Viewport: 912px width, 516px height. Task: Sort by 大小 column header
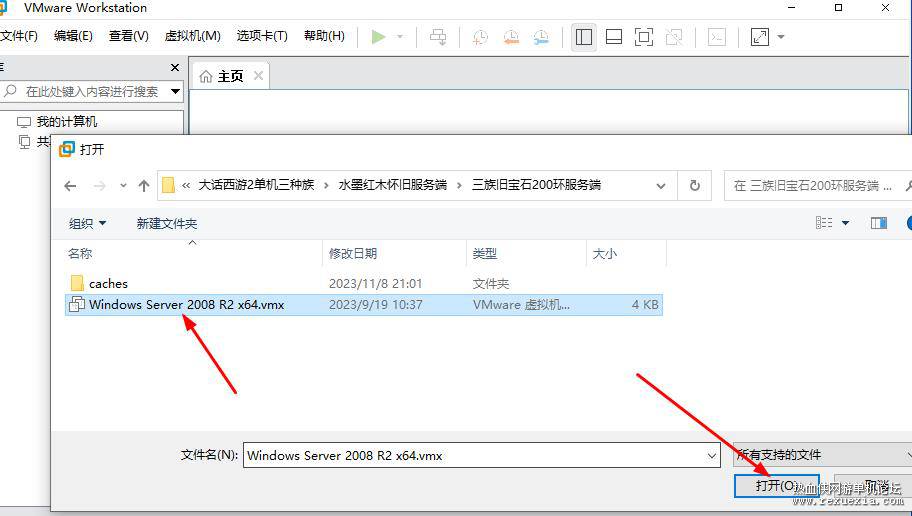[x=604, y=254]
